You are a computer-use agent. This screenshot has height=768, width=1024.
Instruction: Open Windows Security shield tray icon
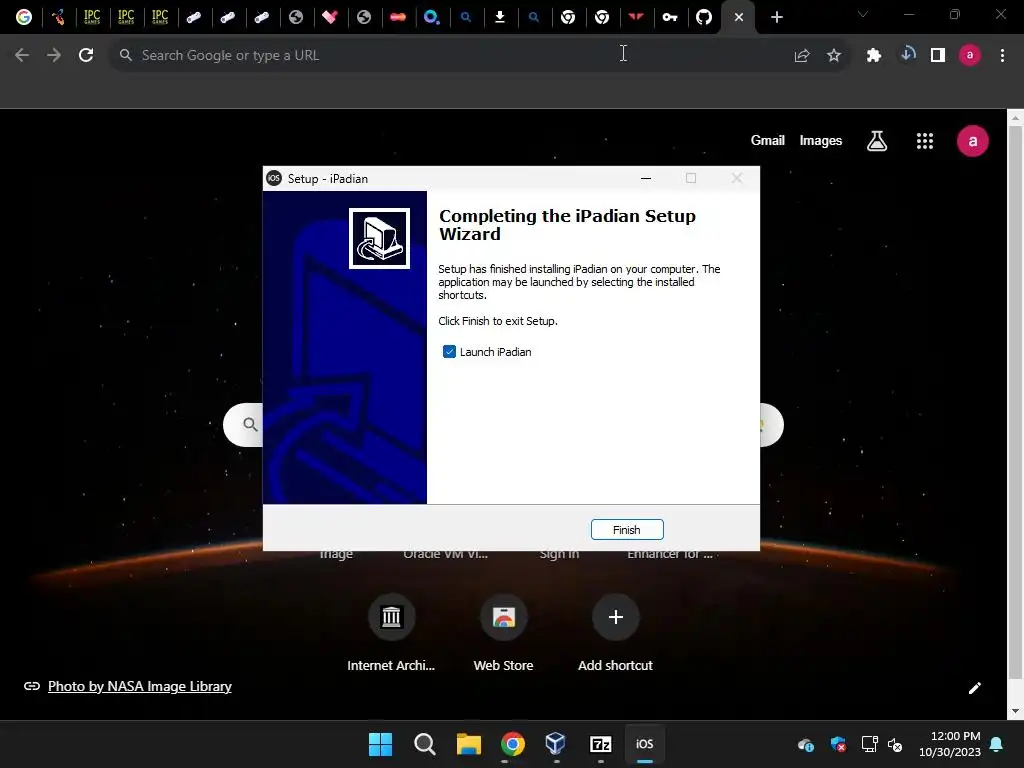(838, 744)
